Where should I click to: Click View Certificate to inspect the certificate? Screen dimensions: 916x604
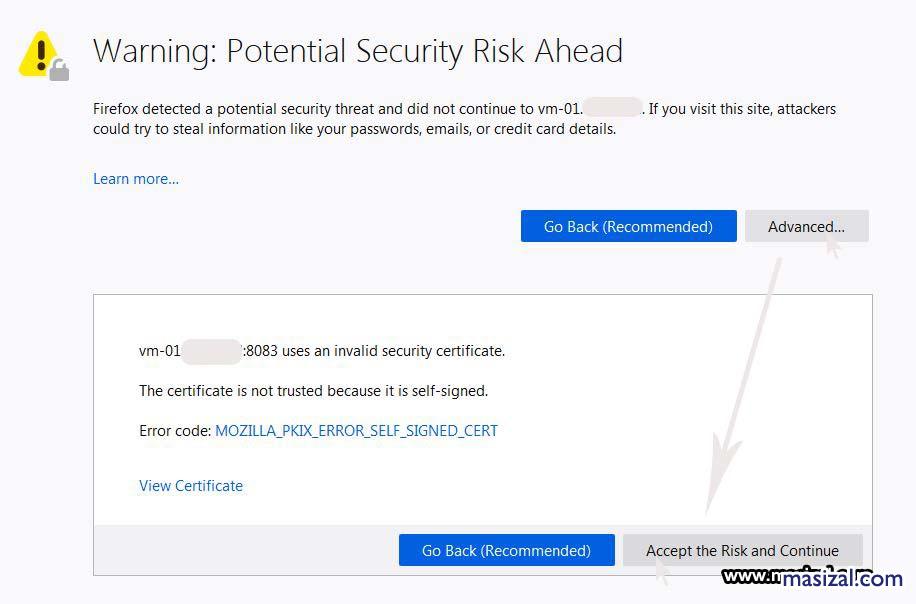click(x=190, y=486)
